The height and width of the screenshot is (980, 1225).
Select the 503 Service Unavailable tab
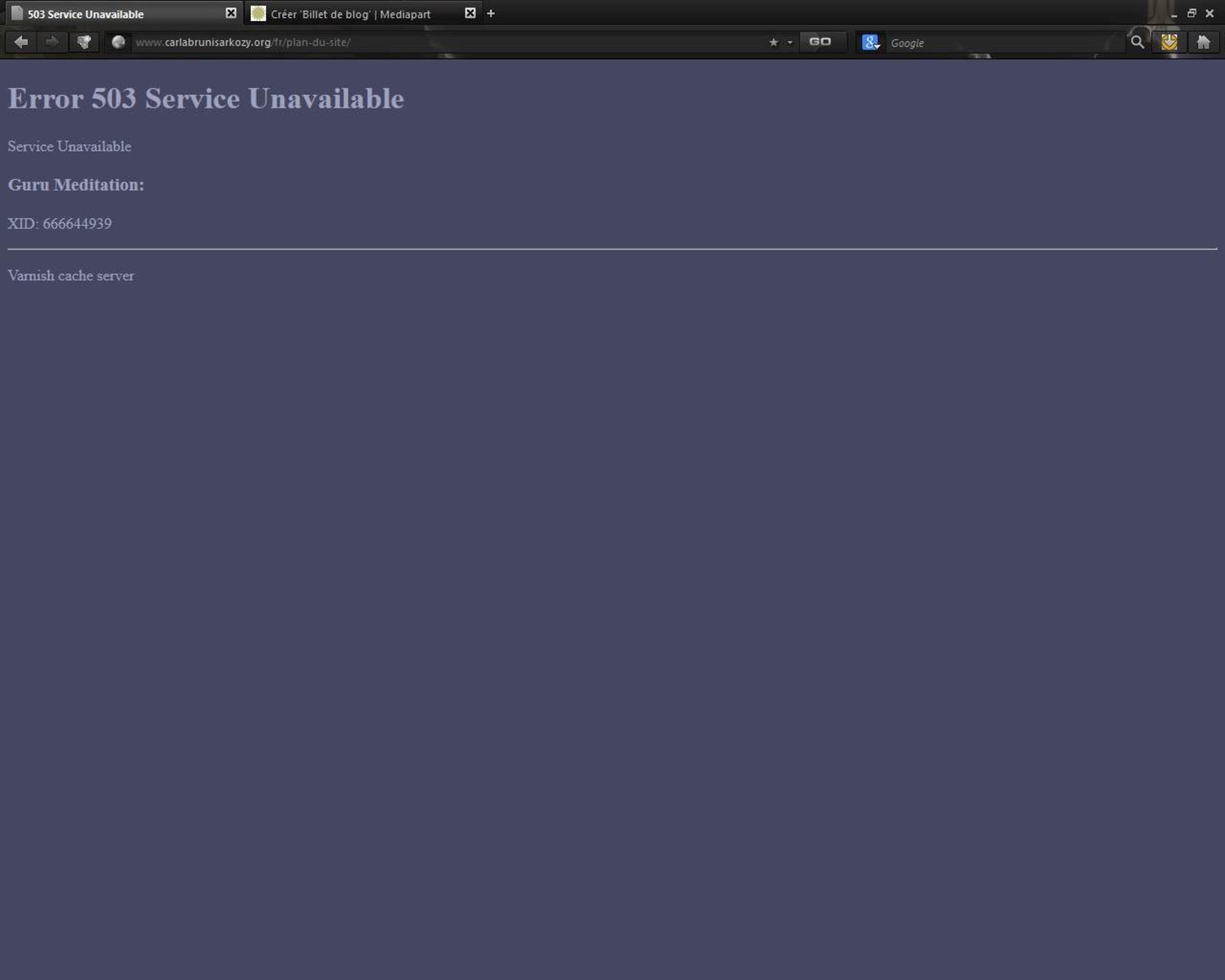pyautogui.click(x=85, y=14)
